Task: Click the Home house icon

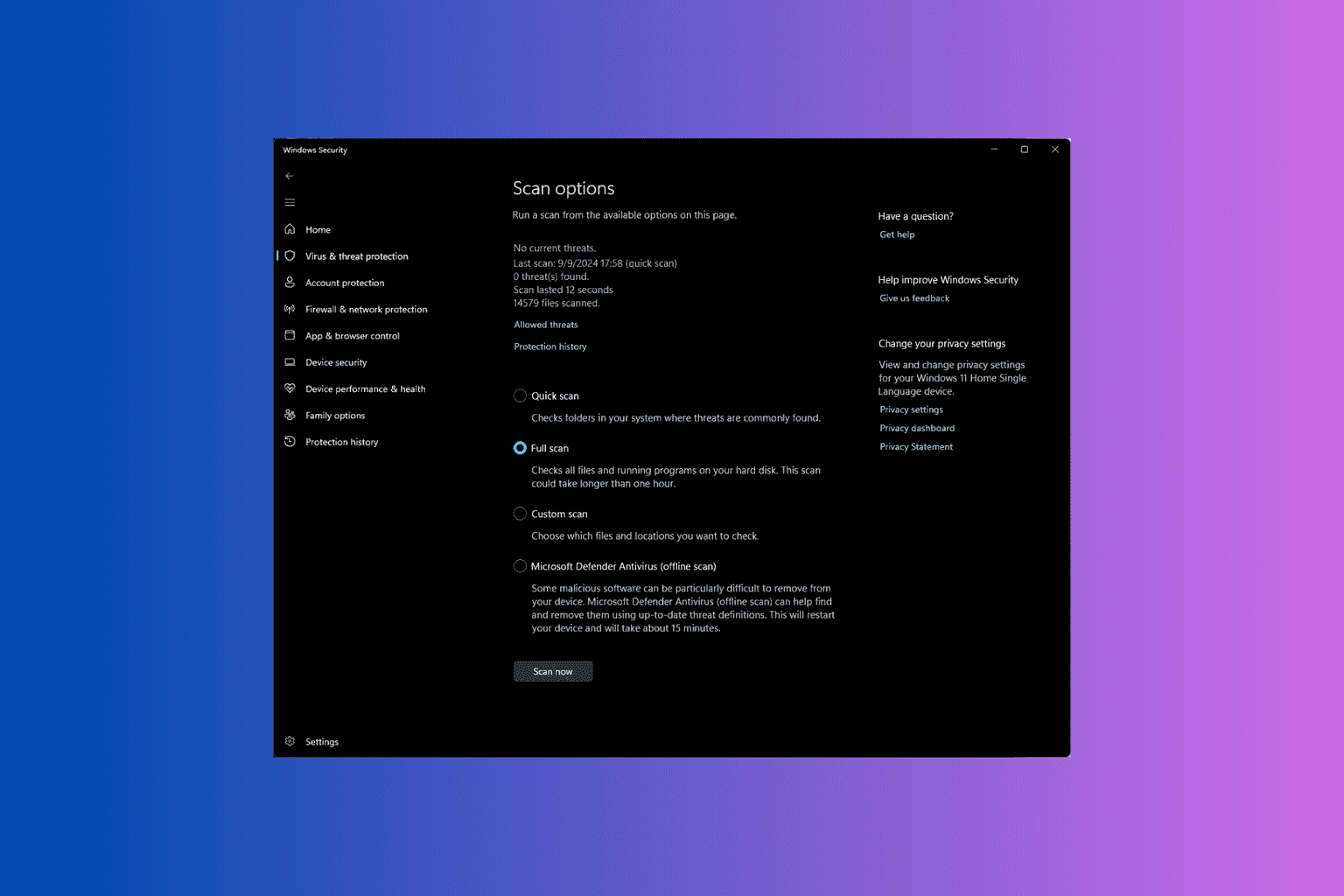Action: [x=290, y=229]
